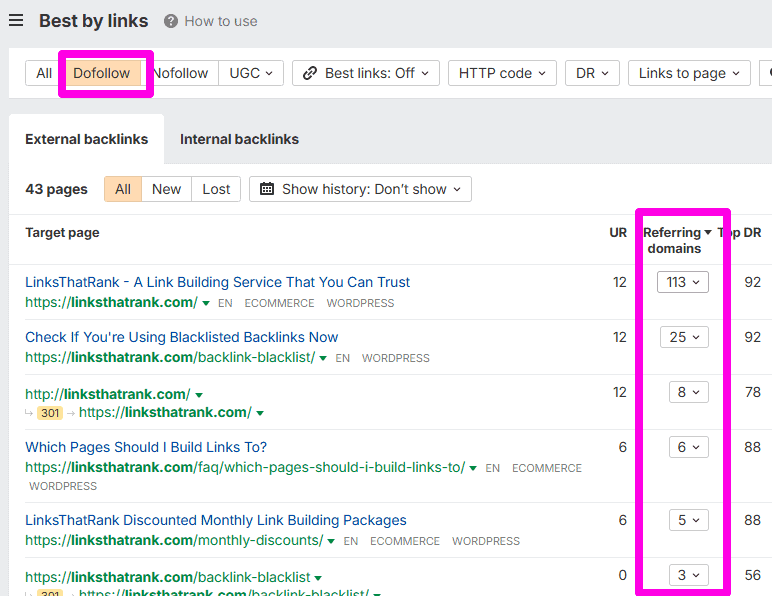Open LinksThatRank Discounted Monthly Link Building Packages
This screenshot has width=772, height=596.
tap(216, 520)
